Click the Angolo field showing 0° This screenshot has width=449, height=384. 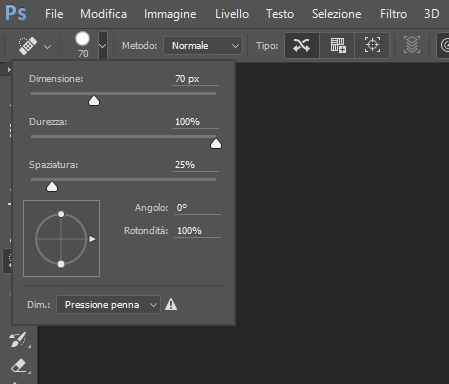click(x=197, y=208)
